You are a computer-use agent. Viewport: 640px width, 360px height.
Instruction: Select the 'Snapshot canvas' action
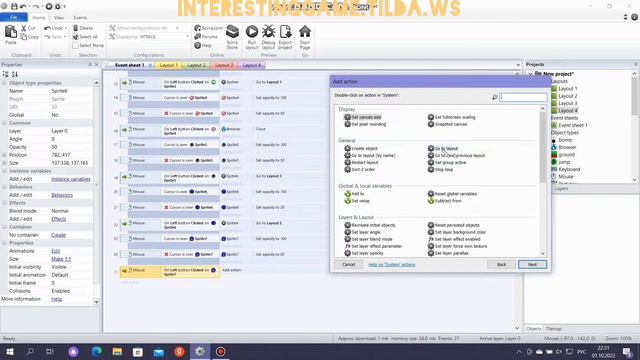click(x=447, y=124)
